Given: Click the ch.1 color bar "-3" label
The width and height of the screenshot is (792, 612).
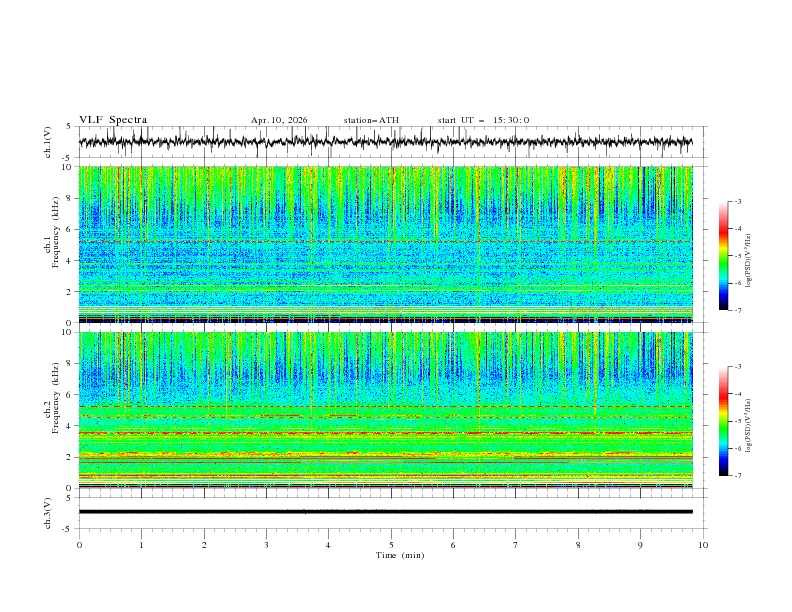Looking at the screenshot, I should click(x=738, y=201).
